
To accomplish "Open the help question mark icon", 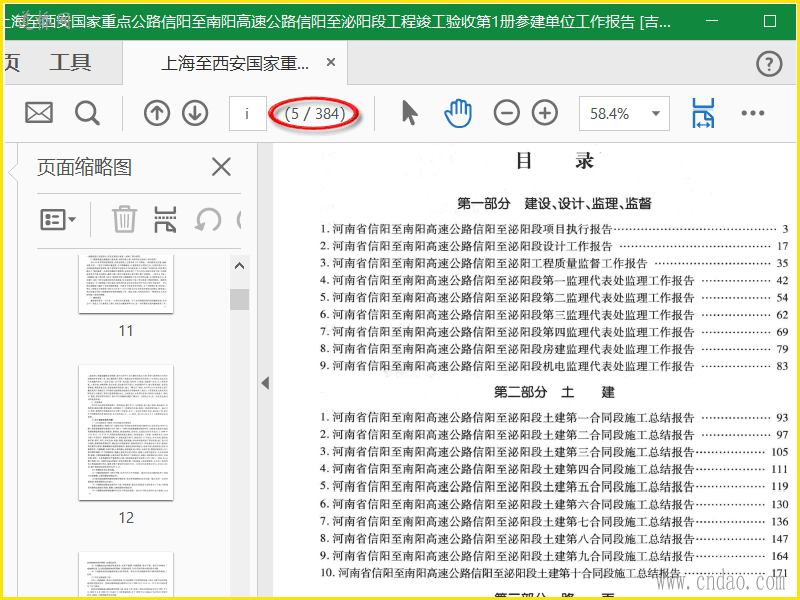I will (769, 64).
